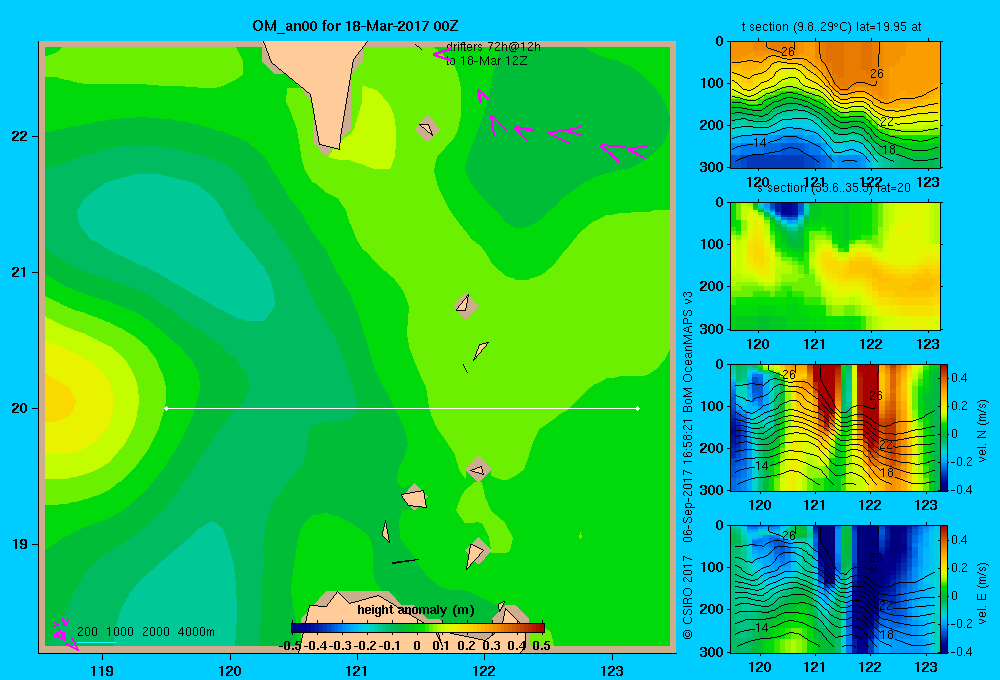Click the vertical copyright text 'CSIRO 2017 BoM OceanMAPS v3'

coord(688,465)
